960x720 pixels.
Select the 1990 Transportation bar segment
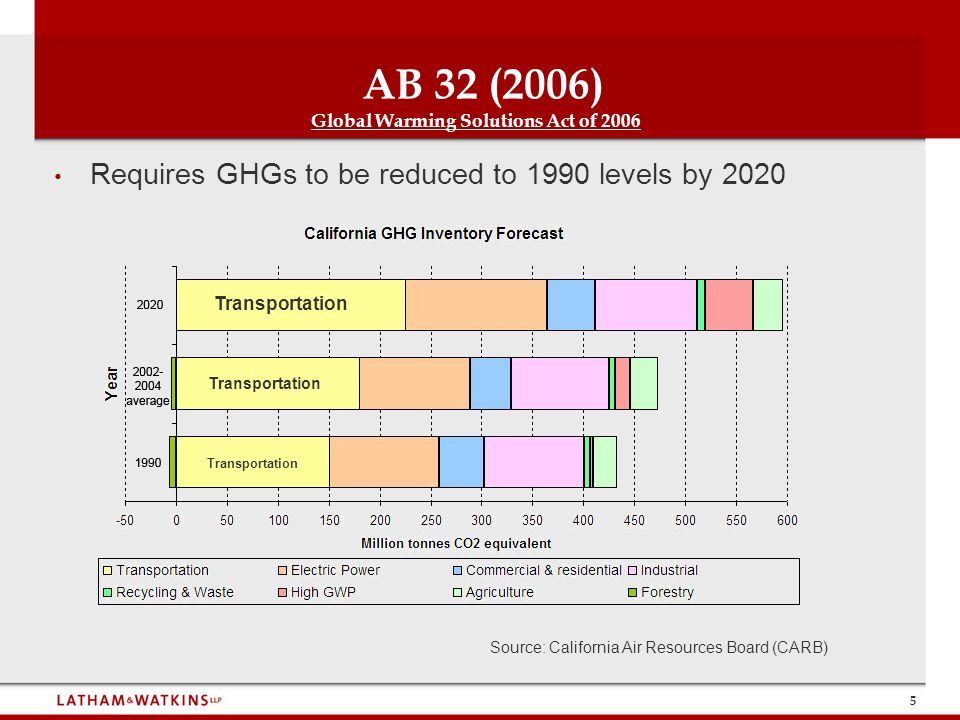pyautogui.click(x=253, y=462)
